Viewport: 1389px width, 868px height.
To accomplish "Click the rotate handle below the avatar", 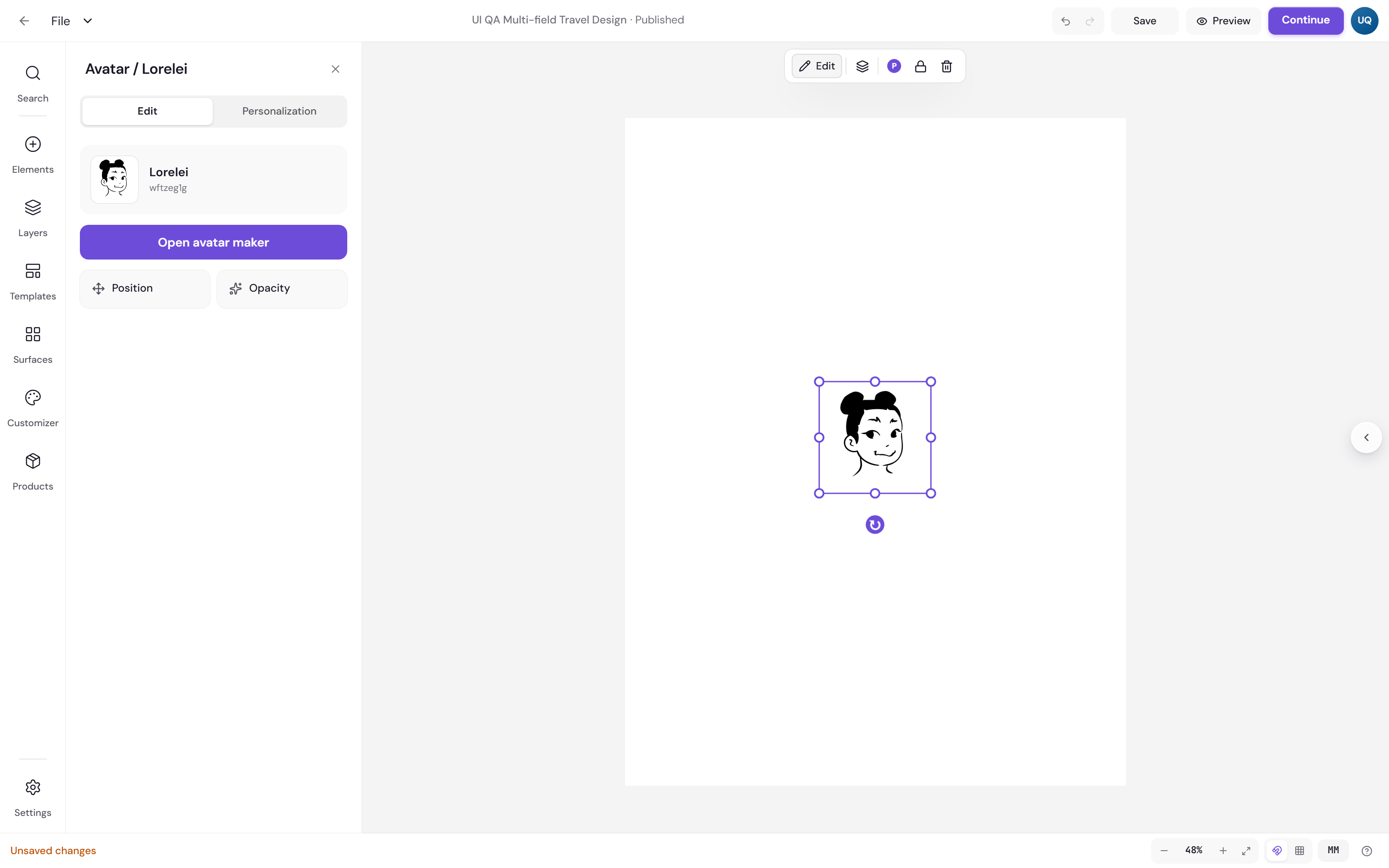I will tap(875, 524).
